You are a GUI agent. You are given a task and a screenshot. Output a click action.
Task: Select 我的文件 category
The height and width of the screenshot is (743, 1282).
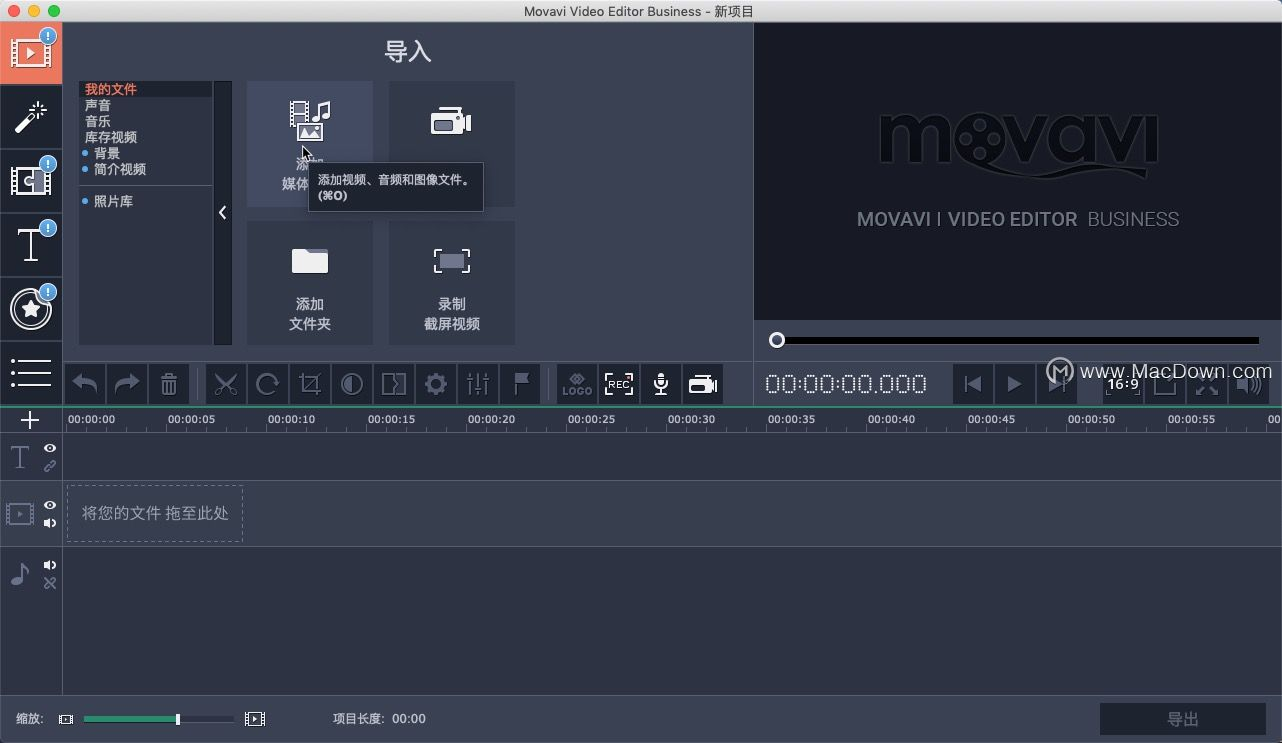(111, 89)
